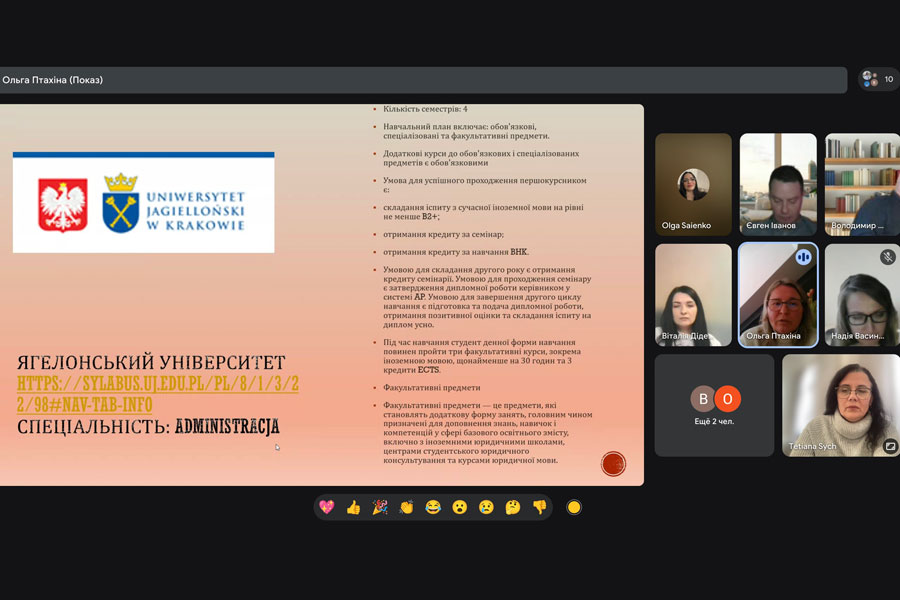
Task: Select Надія Васин's video tile
Action: point(862,295)
